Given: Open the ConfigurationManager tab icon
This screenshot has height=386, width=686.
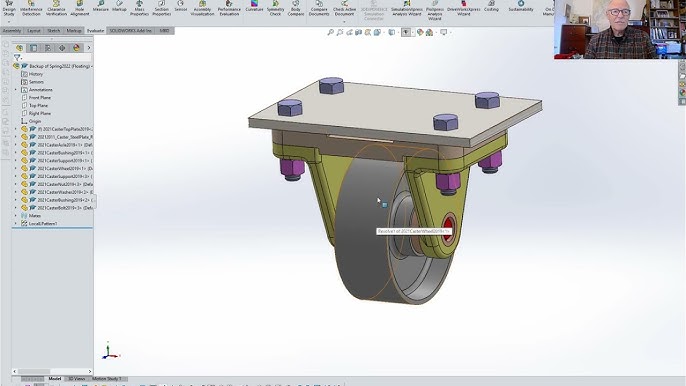Looking at the screenshot, I should [48, 48].
